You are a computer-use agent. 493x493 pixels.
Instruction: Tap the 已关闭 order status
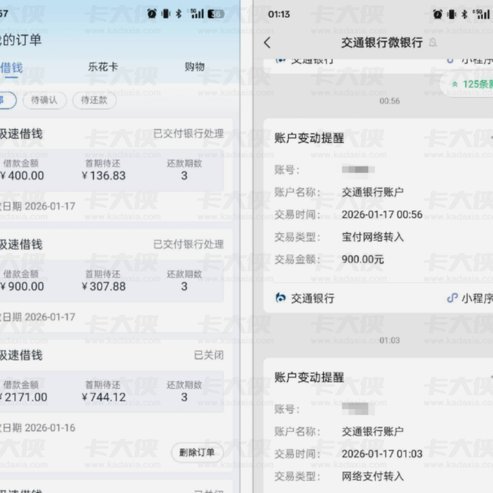[x=209, y=355]
